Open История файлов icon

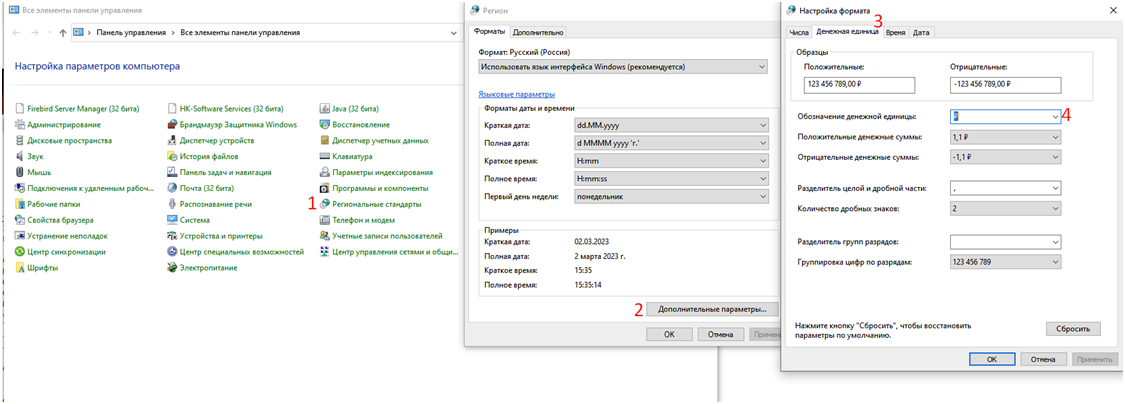click(x=172, y=156)
